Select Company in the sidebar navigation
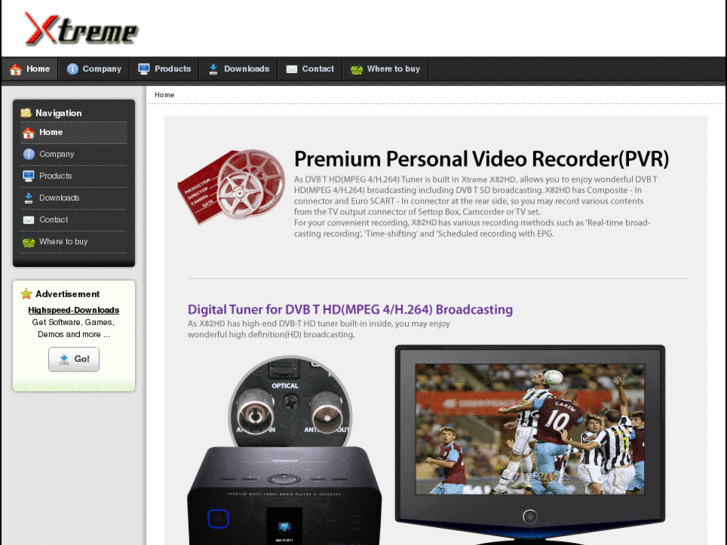 [74, 154]
